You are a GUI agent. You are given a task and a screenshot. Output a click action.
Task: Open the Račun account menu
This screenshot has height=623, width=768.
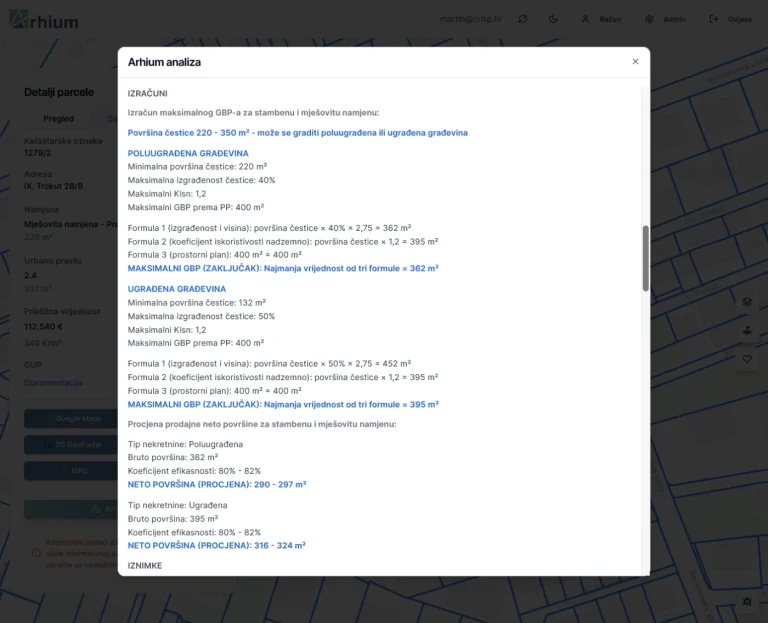pos(600,19)
